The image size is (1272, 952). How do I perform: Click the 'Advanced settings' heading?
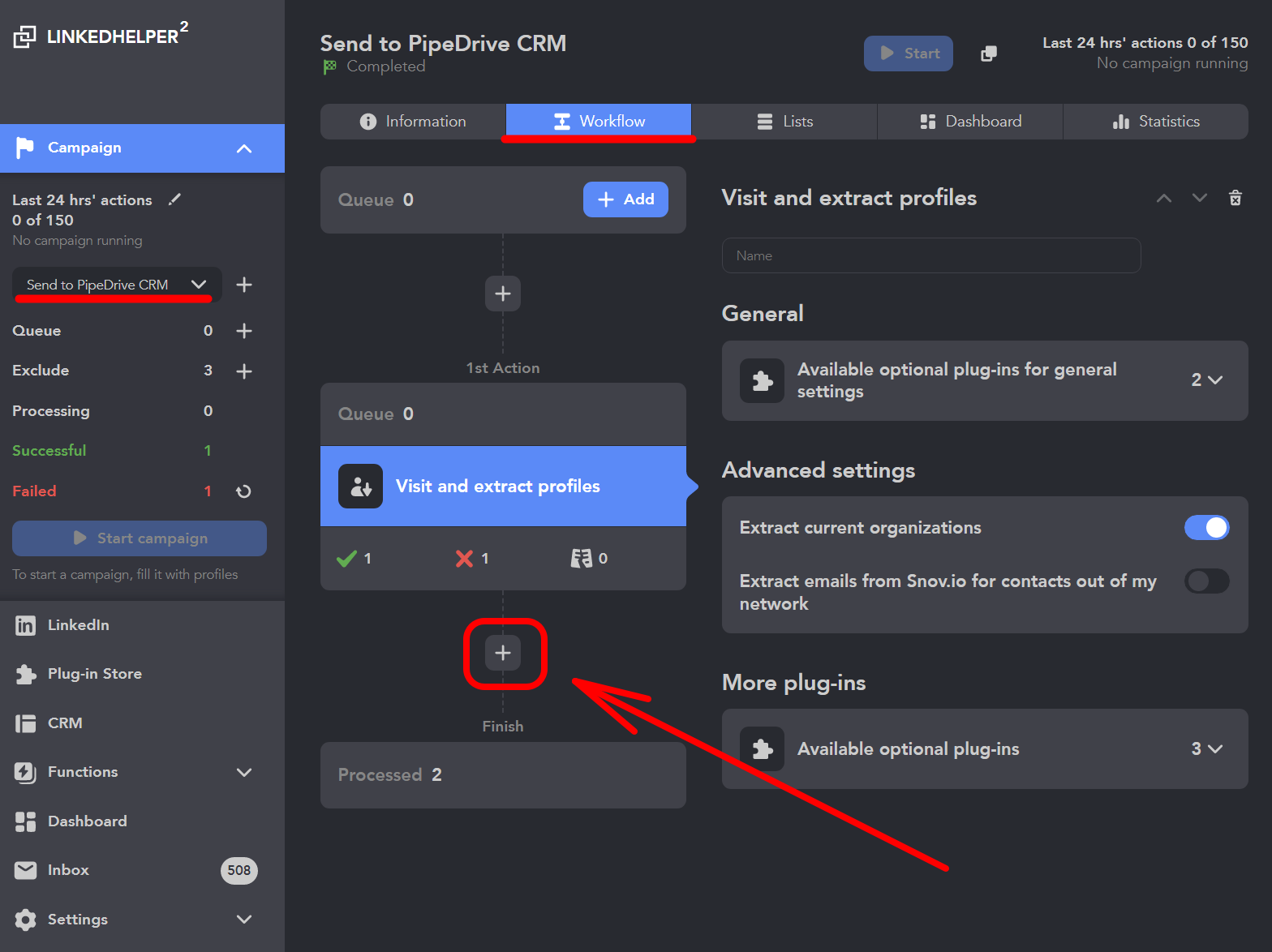(x=819, y=470)
